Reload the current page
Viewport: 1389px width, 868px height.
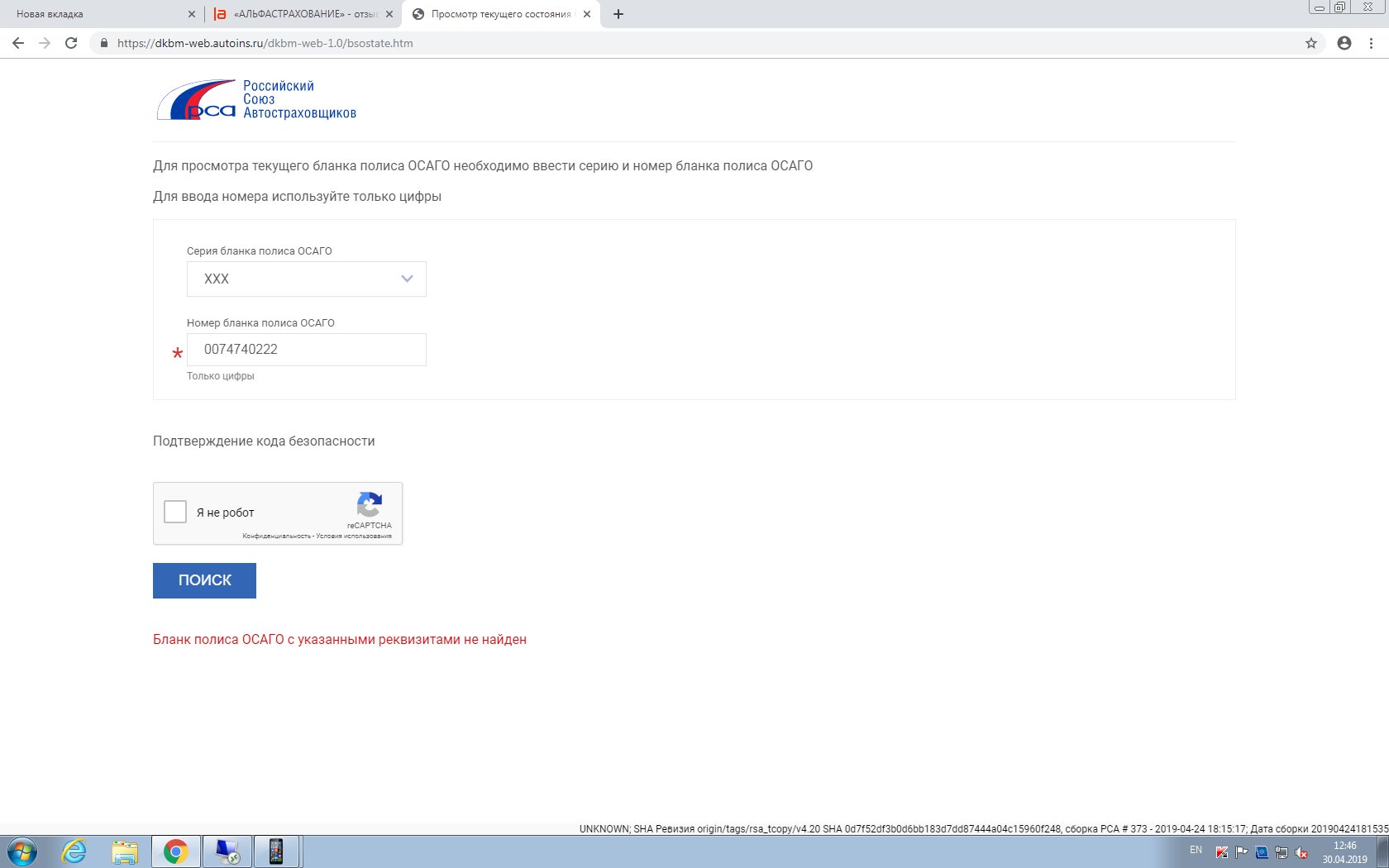pyautogui.click(x=71, y=43)
